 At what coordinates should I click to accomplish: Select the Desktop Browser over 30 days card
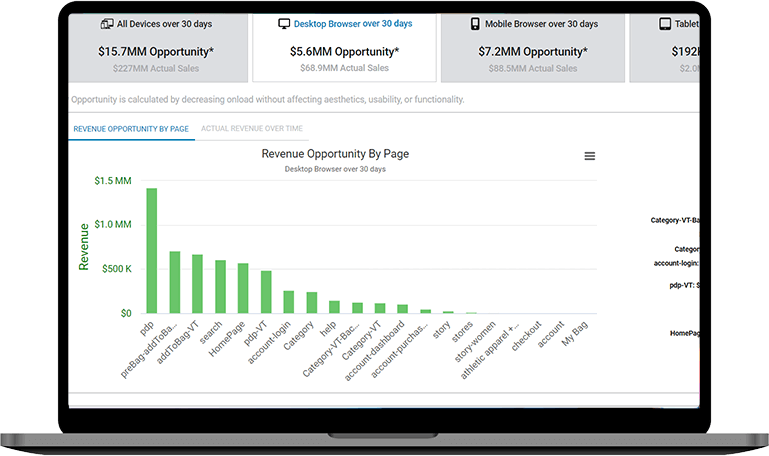click(344, 47)
